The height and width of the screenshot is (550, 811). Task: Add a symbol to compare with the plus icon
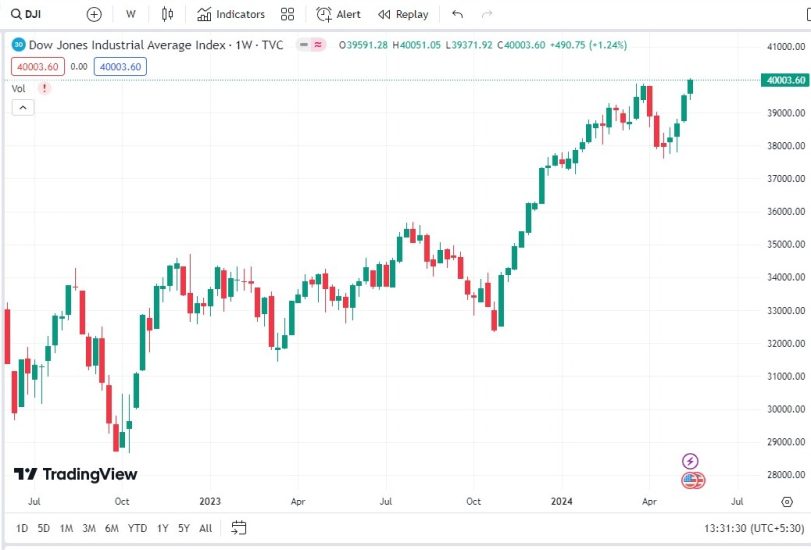click(x=94, y=14)
